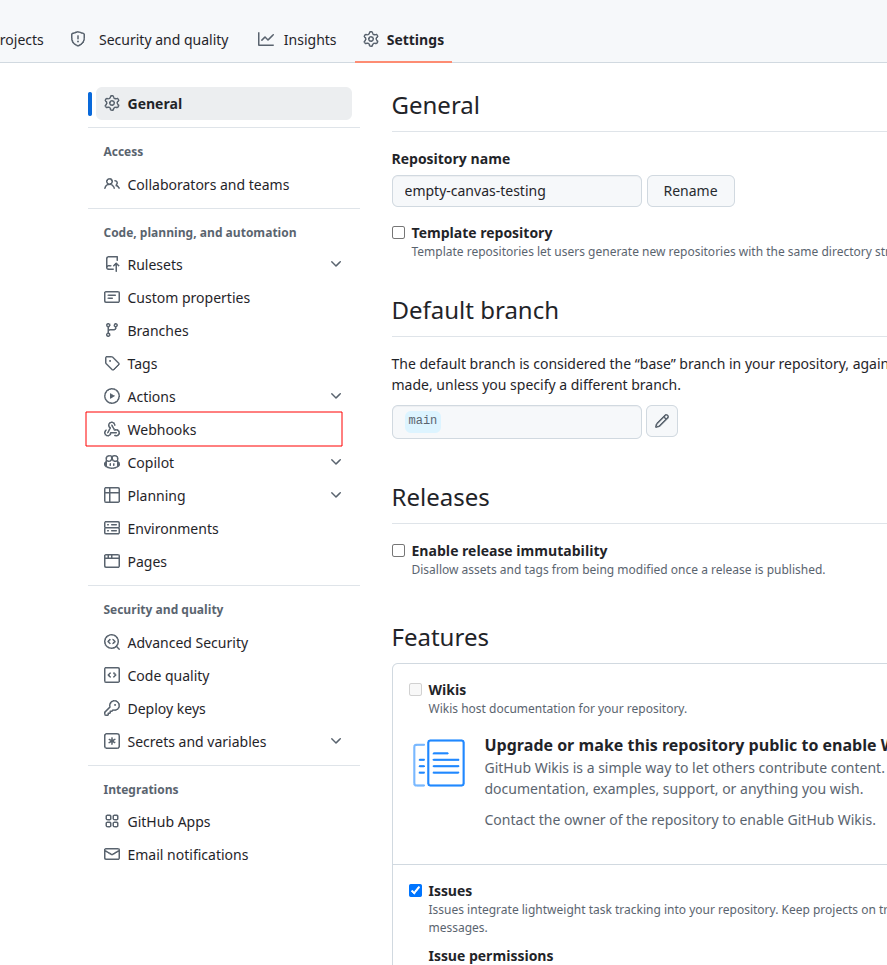Click the Code quality icon
This screenshot has width=887, height=965.
coord(111,676)
